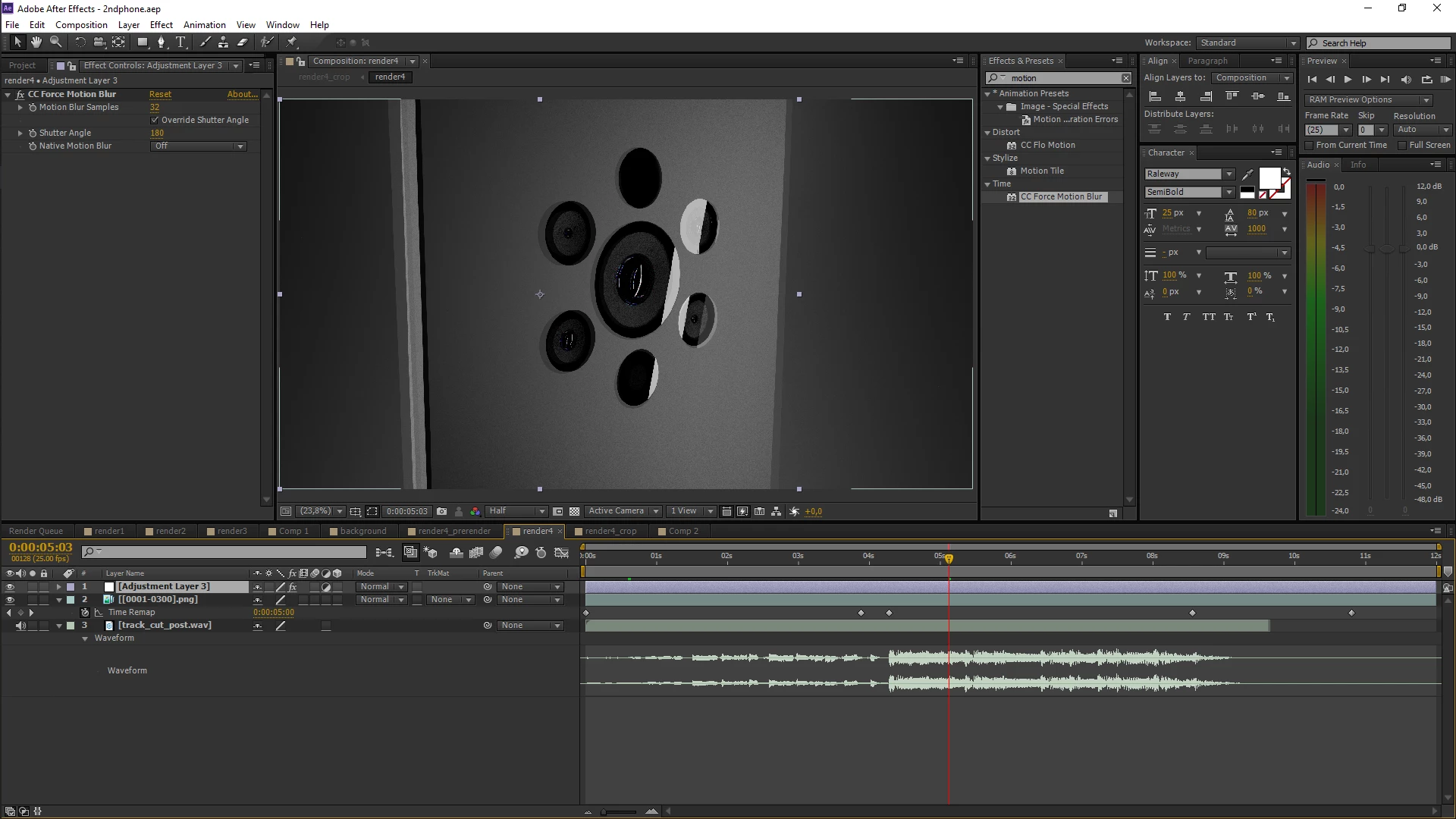Click the white fill color swatch

tap(1269, 178)
